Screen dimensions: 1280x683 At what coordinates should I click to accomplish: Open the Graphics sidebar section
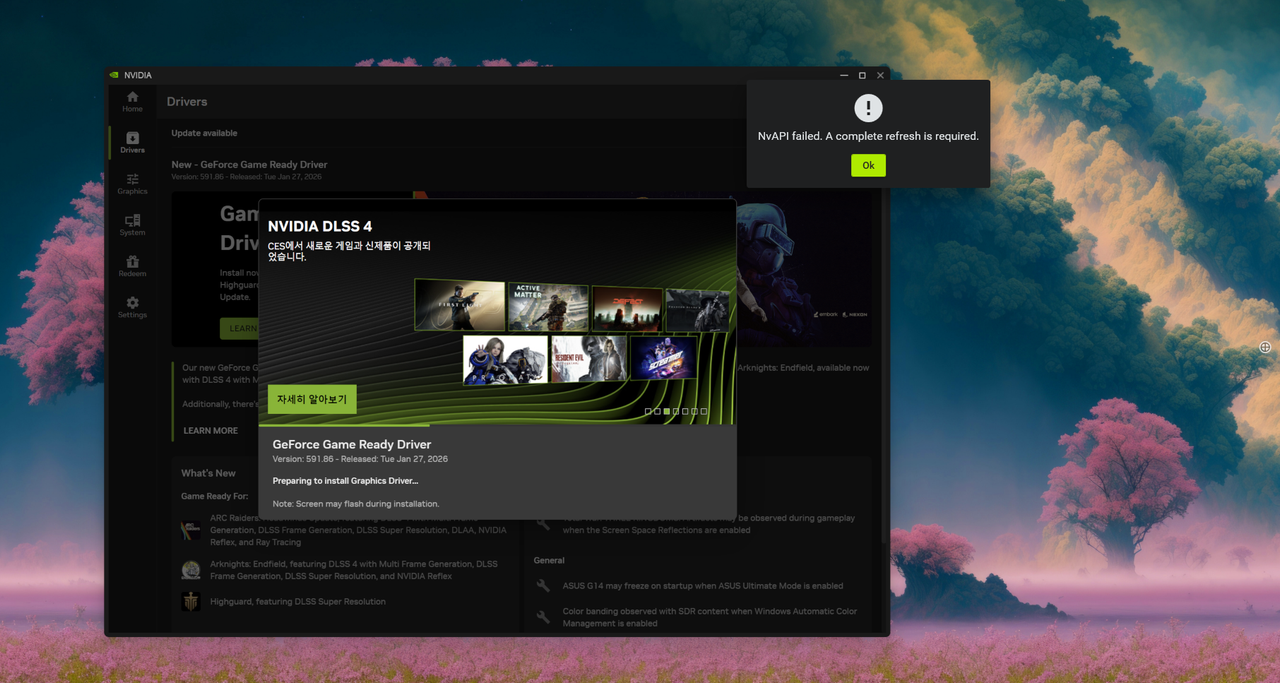[132, 184]
